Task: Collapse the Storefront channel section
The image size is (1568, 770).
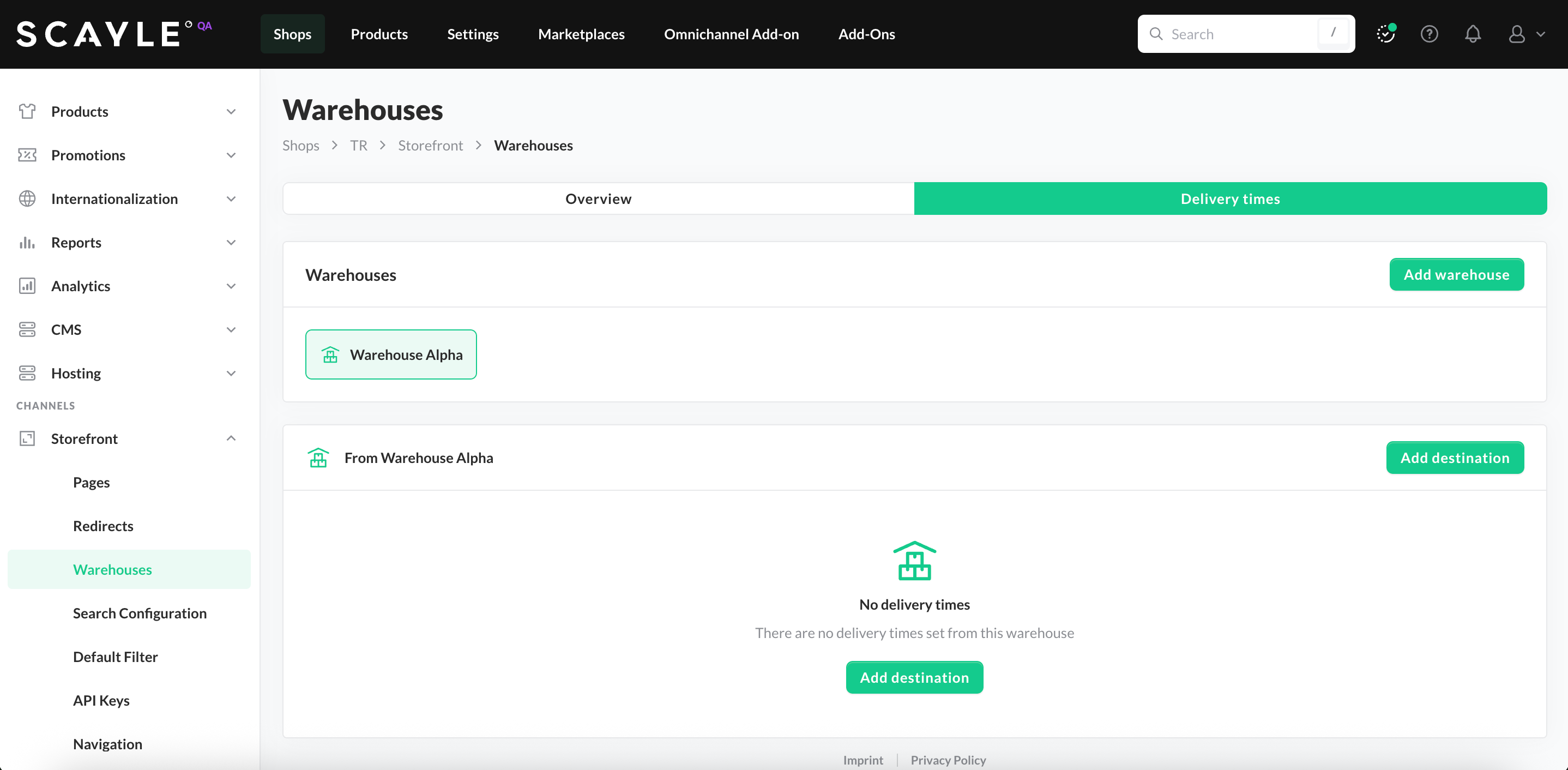Action: (231, 438)
